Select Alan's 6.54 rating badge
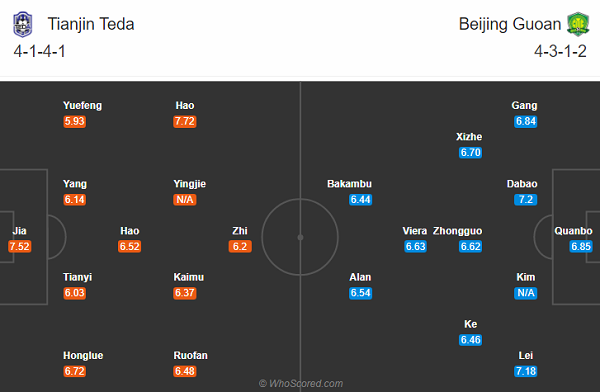 pos(360,293)
